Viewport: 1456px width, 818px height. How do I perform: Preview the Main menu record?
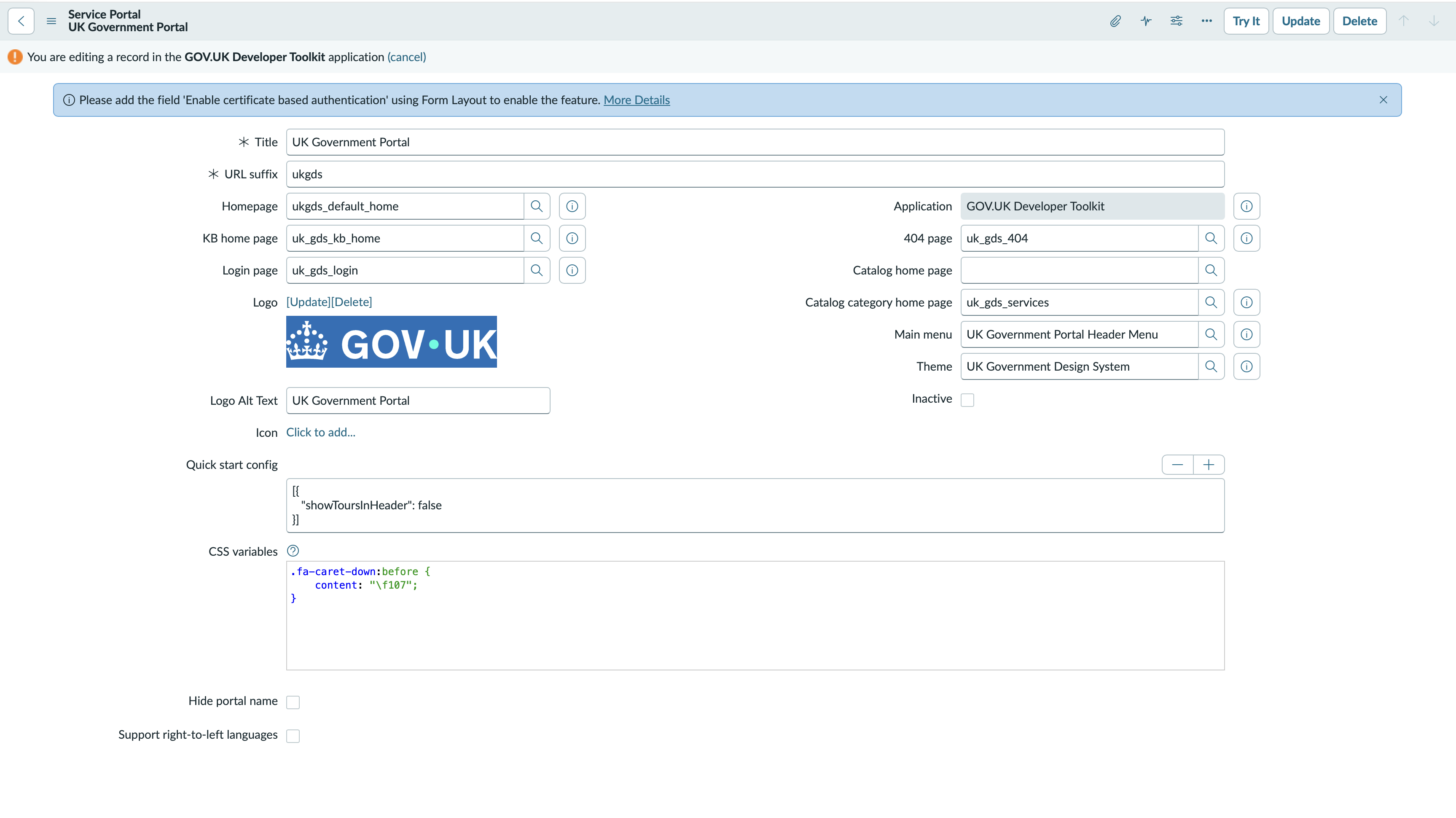coord(1246,335)
